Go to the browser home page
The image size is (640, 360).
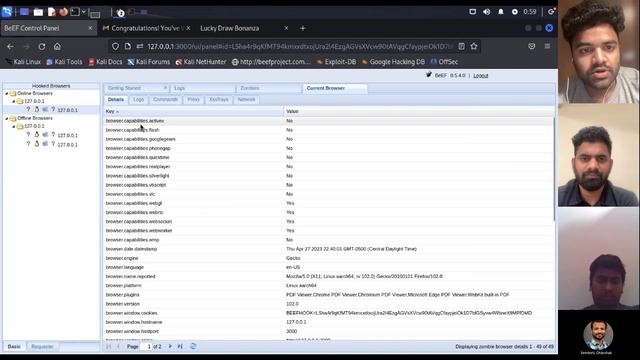[x=57, y=47]
